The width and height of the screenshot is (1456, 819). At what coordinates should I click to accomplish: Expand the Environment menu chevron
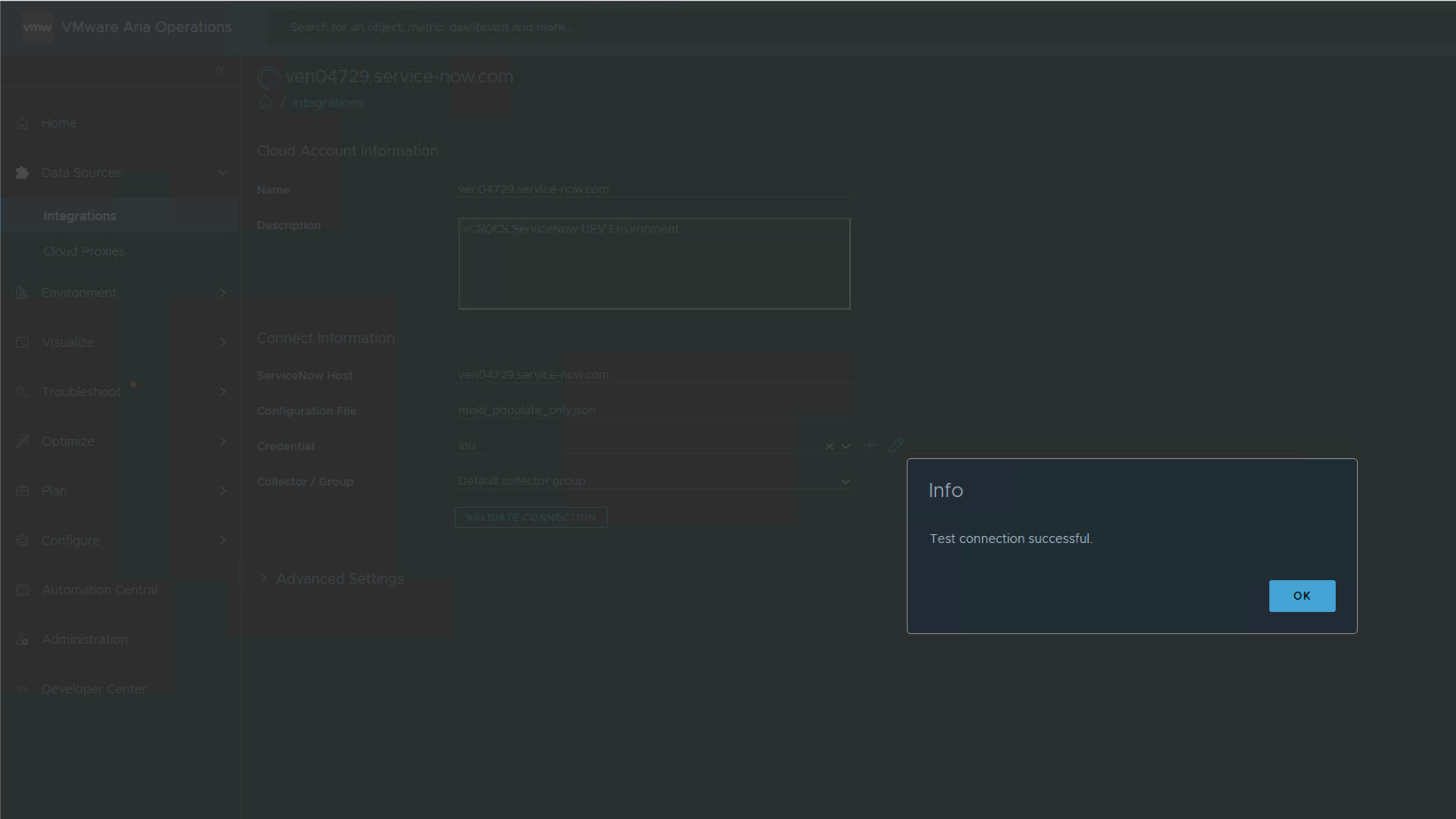tap(222, 293)
